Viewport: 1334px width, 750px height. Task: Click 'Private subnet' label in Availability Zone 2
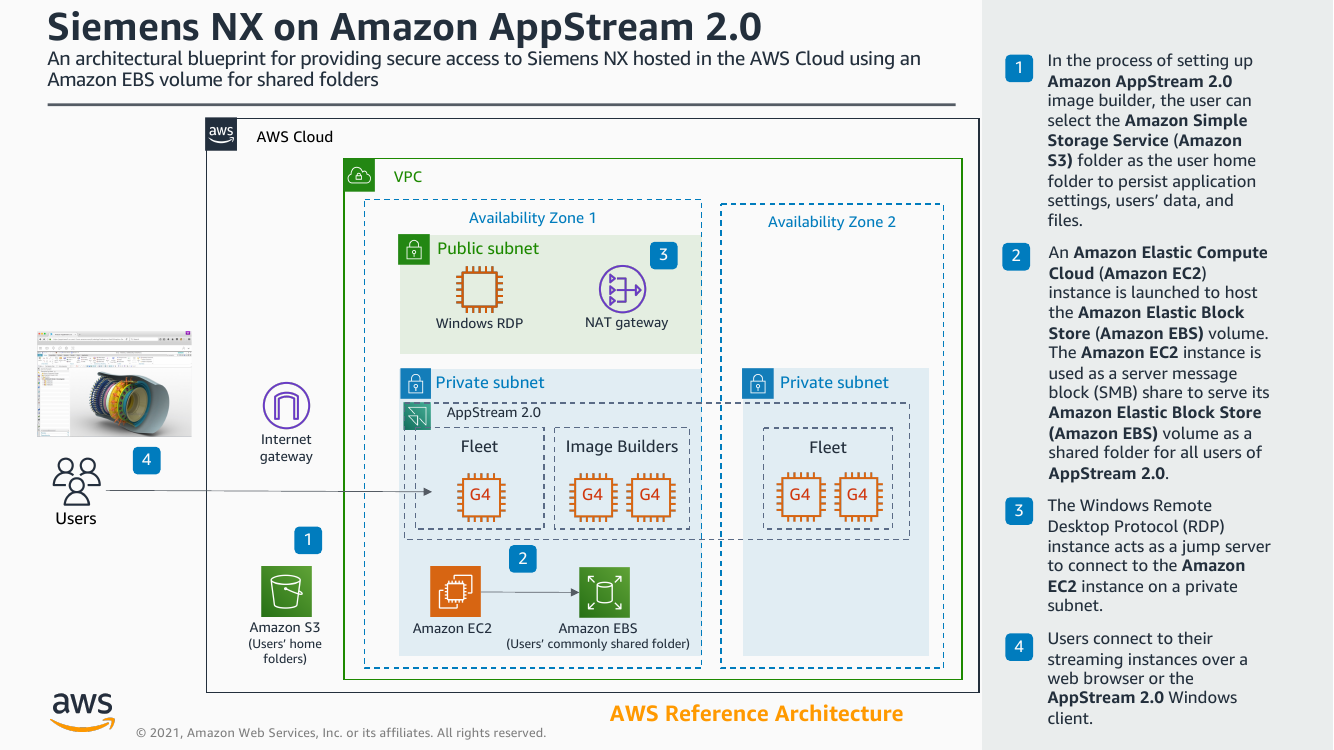834,382
